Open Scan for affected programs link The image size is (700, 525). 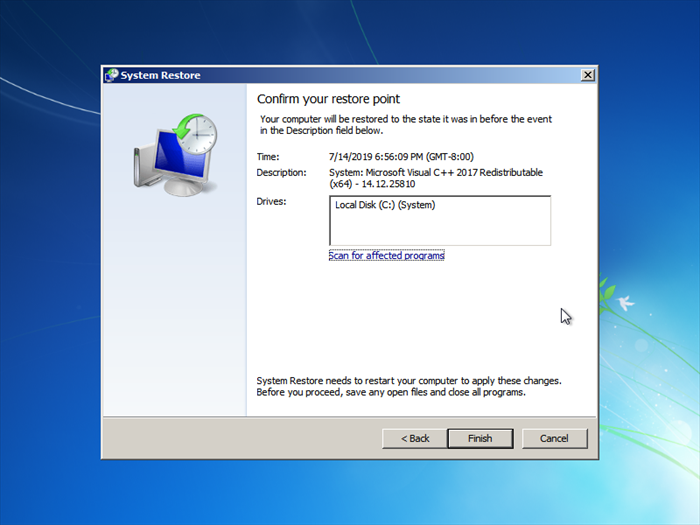point(387,255)
